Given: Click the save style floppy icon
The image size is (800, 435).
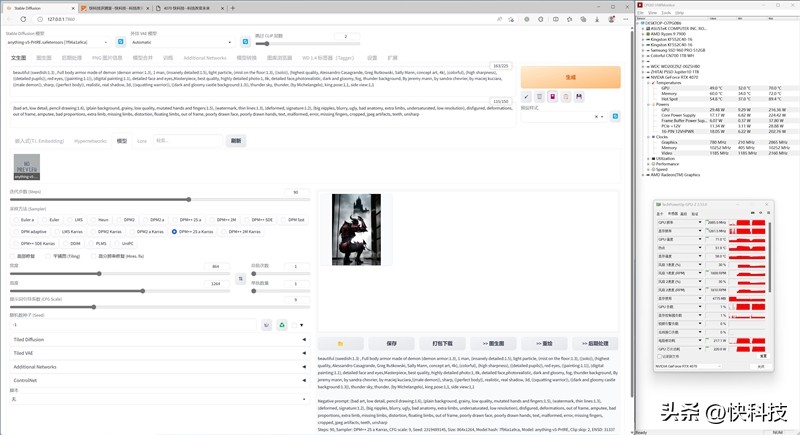Looking at the screenshot, I should click(x=578, y=97).
